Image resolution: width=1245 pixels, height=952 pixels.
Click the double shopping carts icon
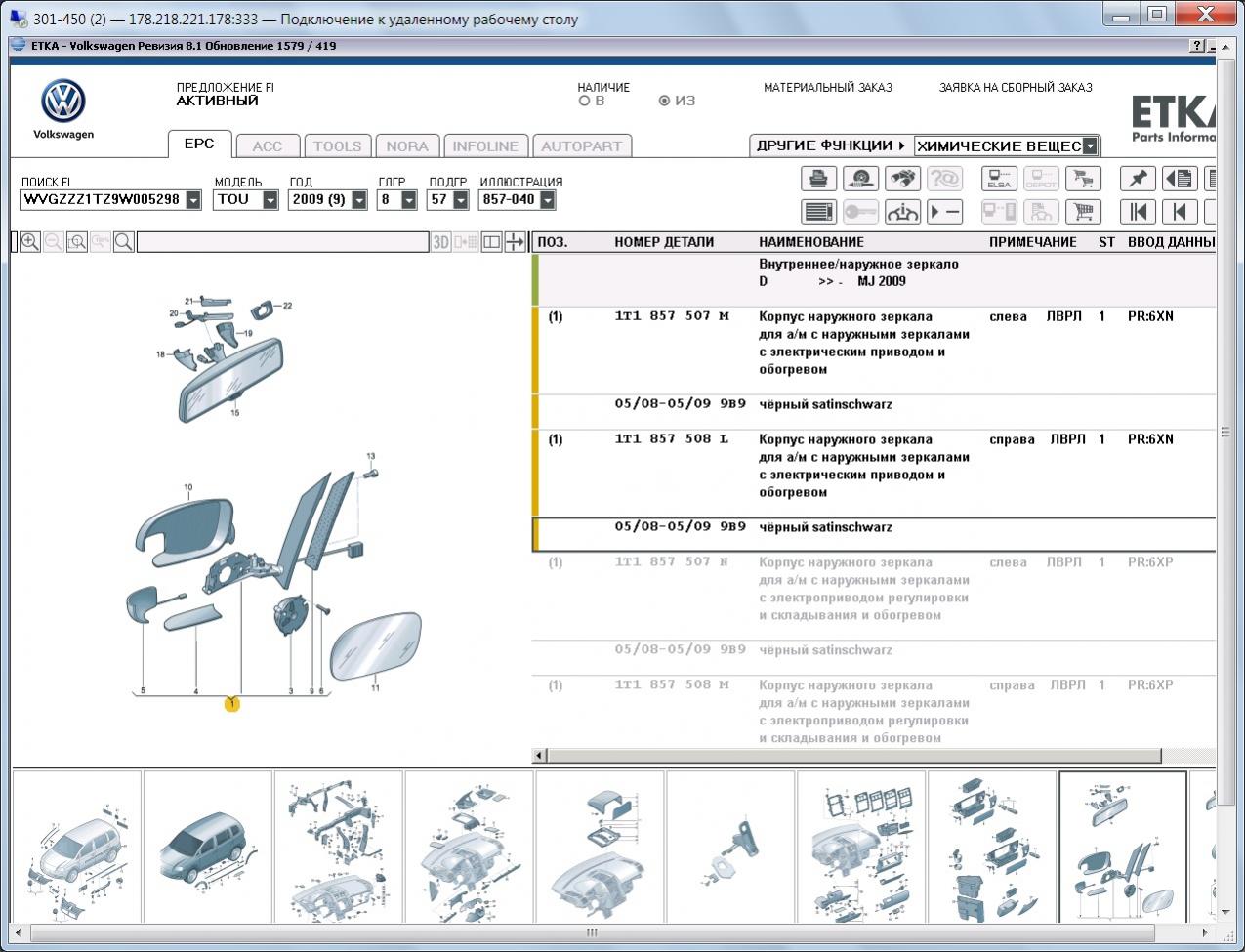click(1082, 179)
